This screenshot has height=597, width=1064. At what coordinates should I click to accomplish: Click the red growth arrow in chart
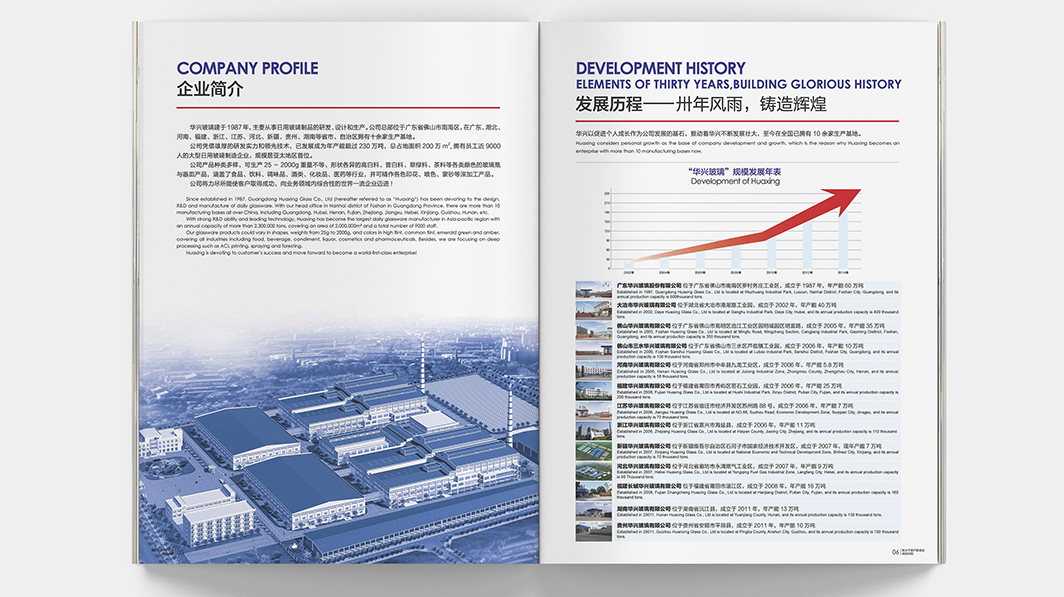click(x=746, y=224)
